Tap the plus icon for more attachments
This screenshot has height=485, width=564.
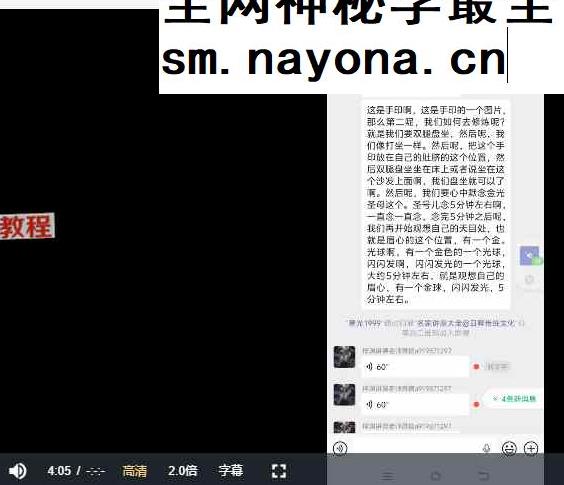531,448
